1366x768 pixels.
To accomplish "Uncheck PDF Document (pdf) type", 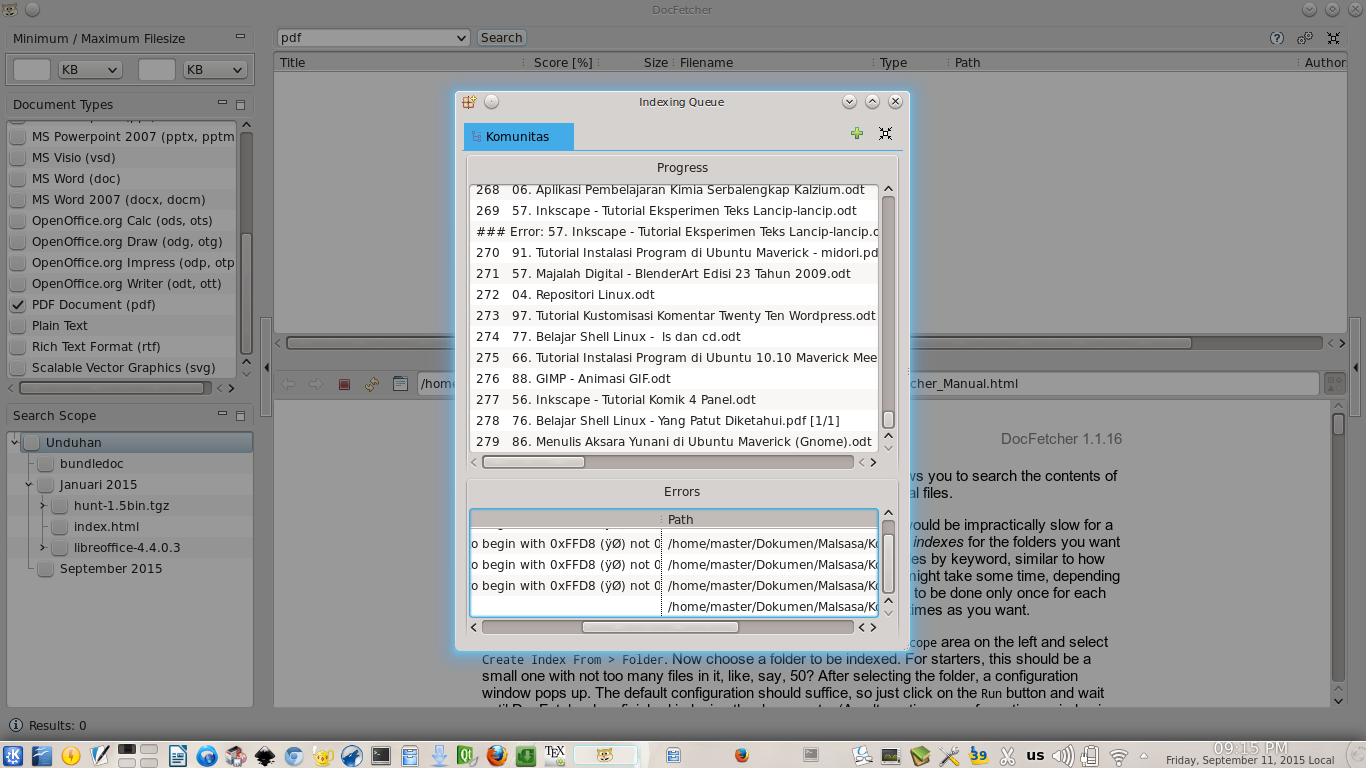I will [x=18, y=305].
